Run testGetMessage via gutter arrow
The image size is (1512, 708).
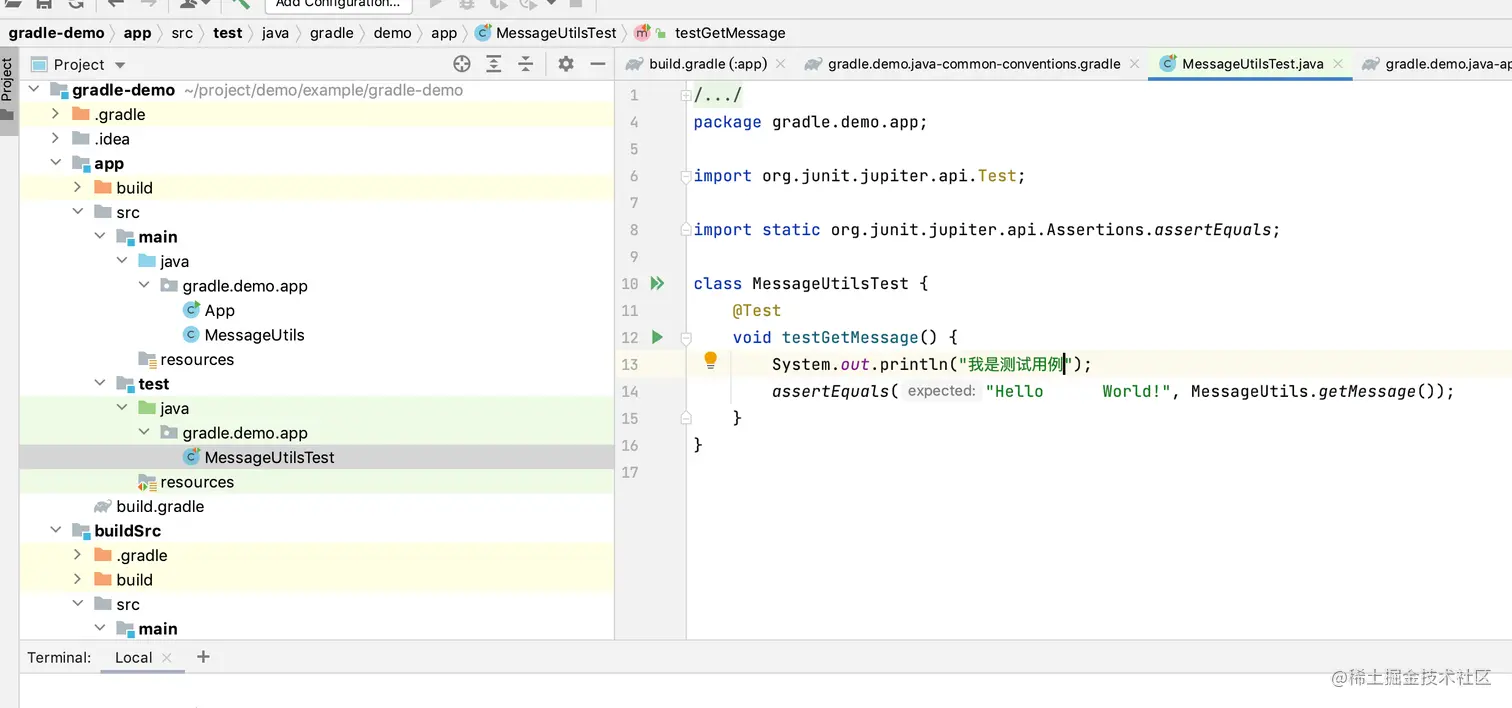657,337
